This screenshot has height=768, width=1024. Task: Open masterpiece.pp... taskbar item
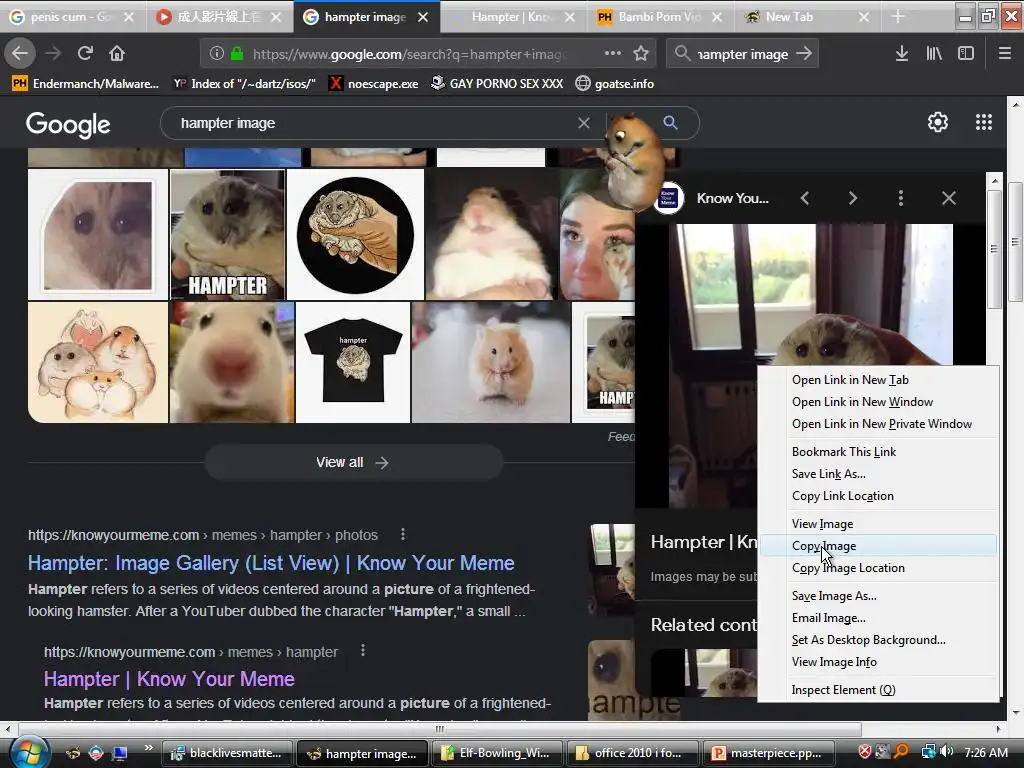coord(768,753)
